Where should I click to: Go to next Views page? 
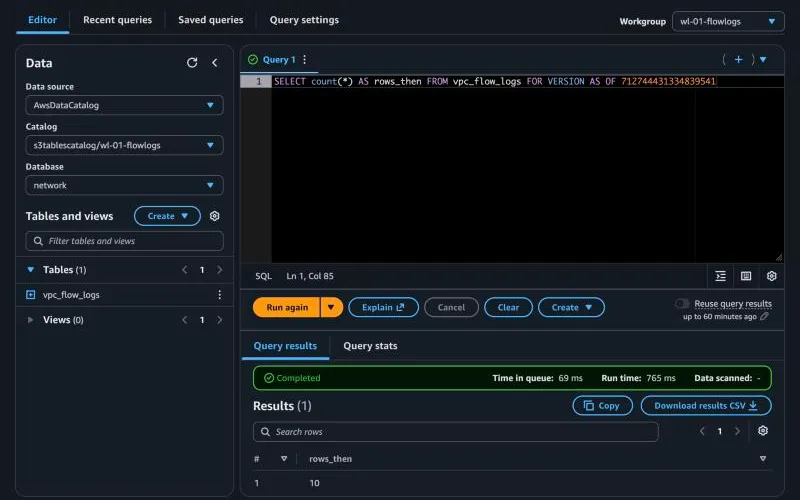tap(219, 320)
